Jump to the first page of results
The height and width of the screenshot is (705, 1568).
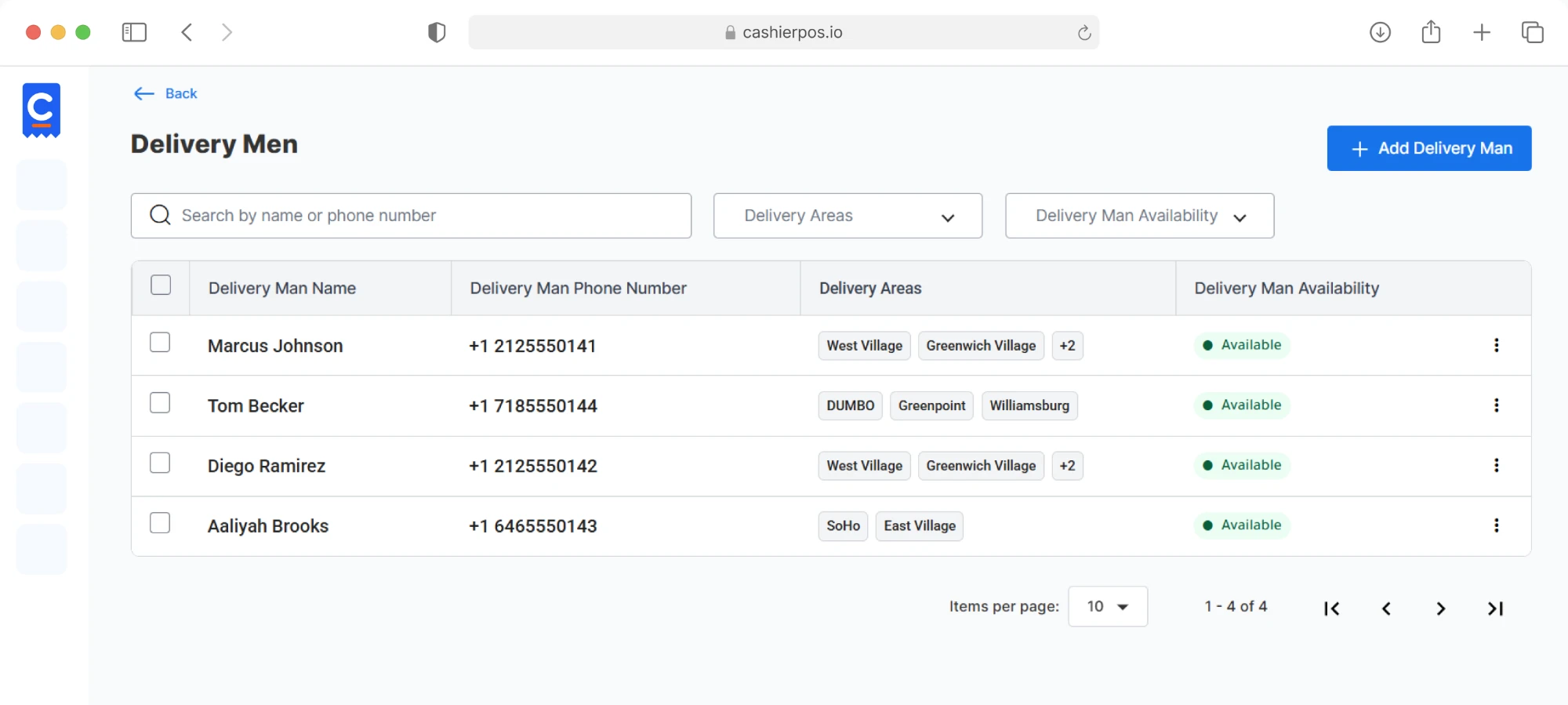pyautogui.click(x=1331, y=609)
